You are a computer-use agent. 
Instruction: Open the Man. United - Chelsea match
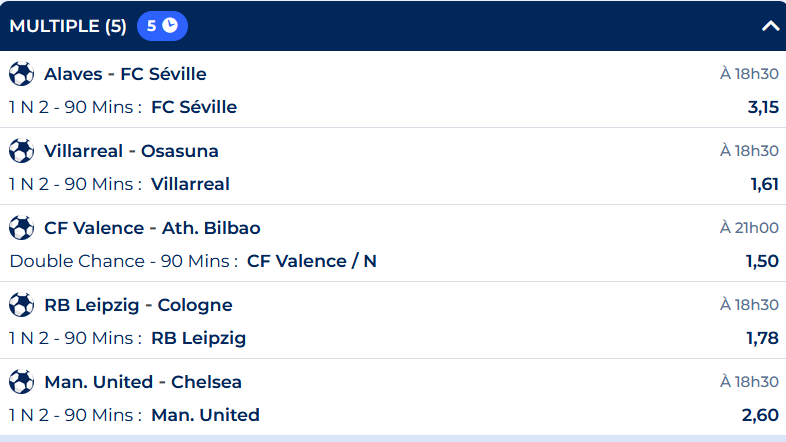[x=143, y=382]
